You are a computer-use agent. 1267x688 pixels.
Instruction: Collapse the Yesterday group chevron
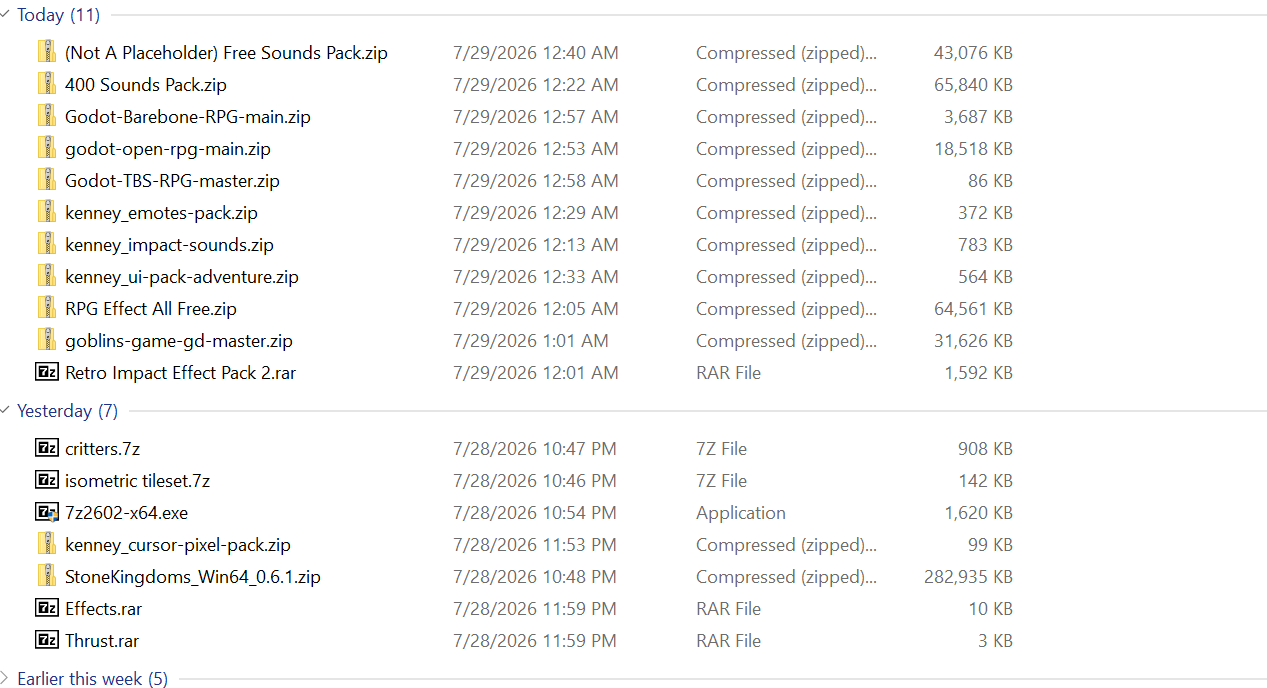pyautogui.click(x=6, y=411)
